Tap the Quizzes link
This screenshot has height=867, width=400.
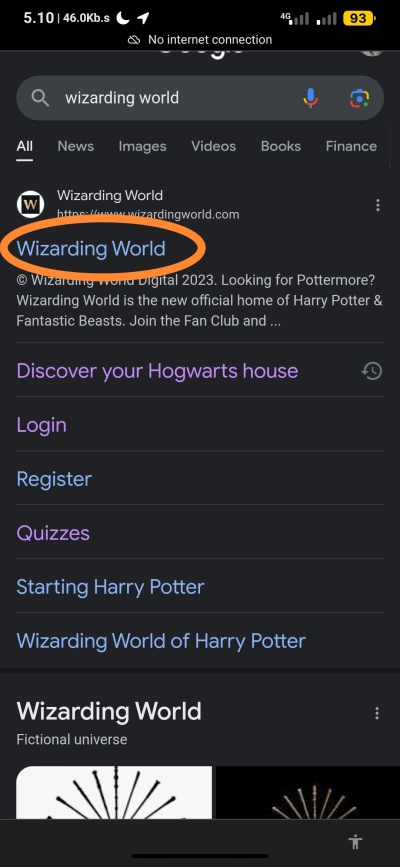(53, 533)
